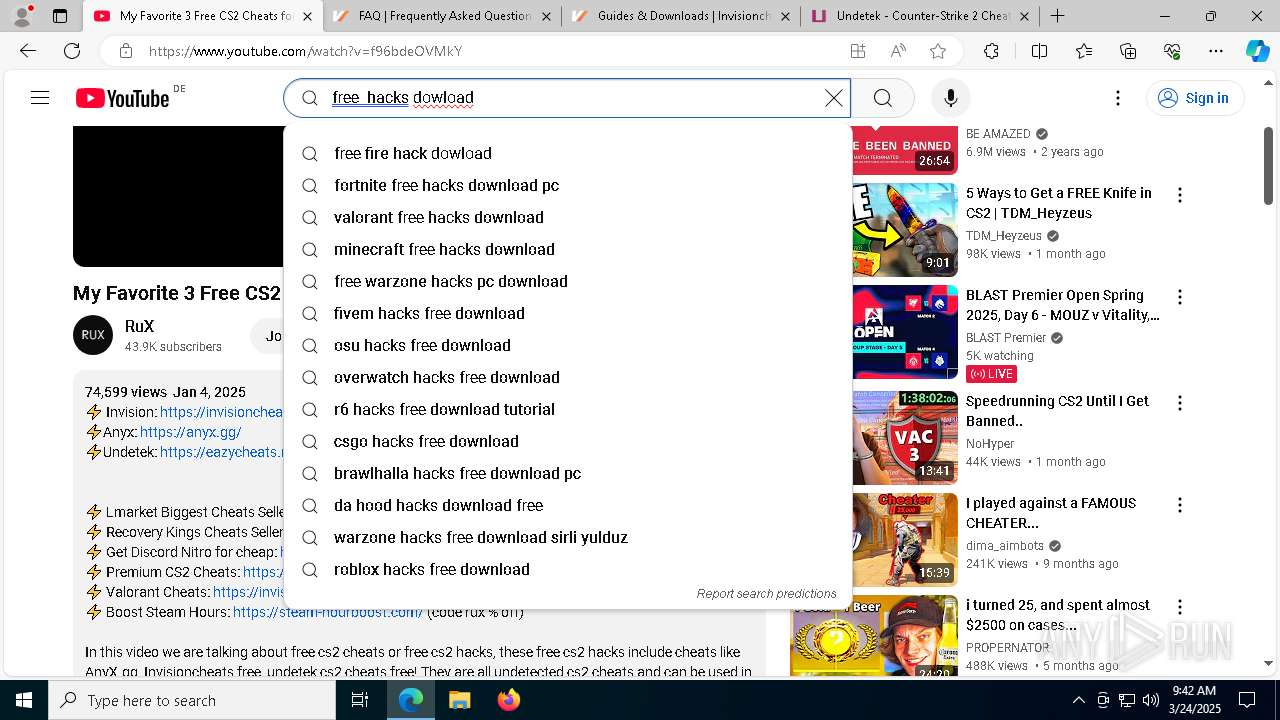Screen dimensions: 1280x720
Task: Open more options for 5 Ways to Get a FREE Knife
Action: pyautogui.click(x=1180, y=195)
